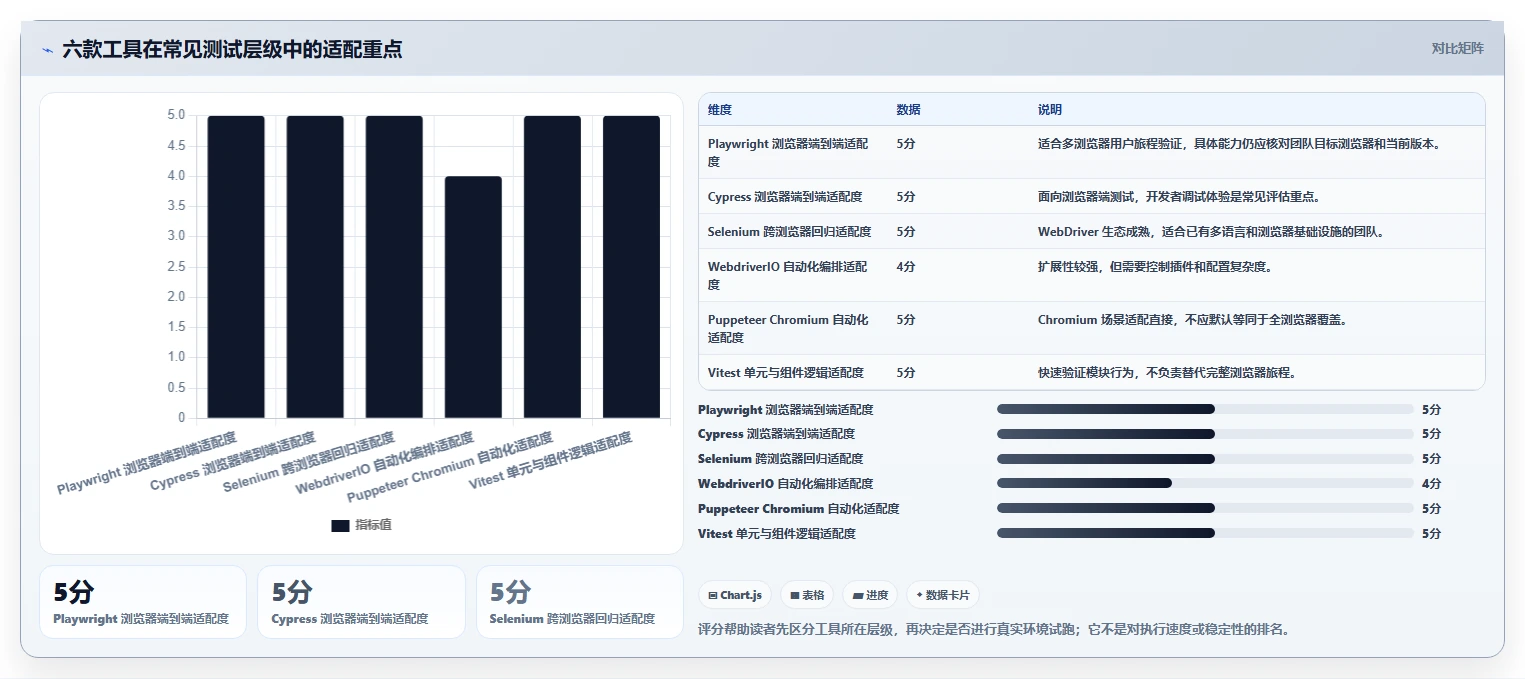The width and height of the screenshot is (1525, 679).
Task: Click the 4.0 y-axis tick label
Action: pos(175,176)
